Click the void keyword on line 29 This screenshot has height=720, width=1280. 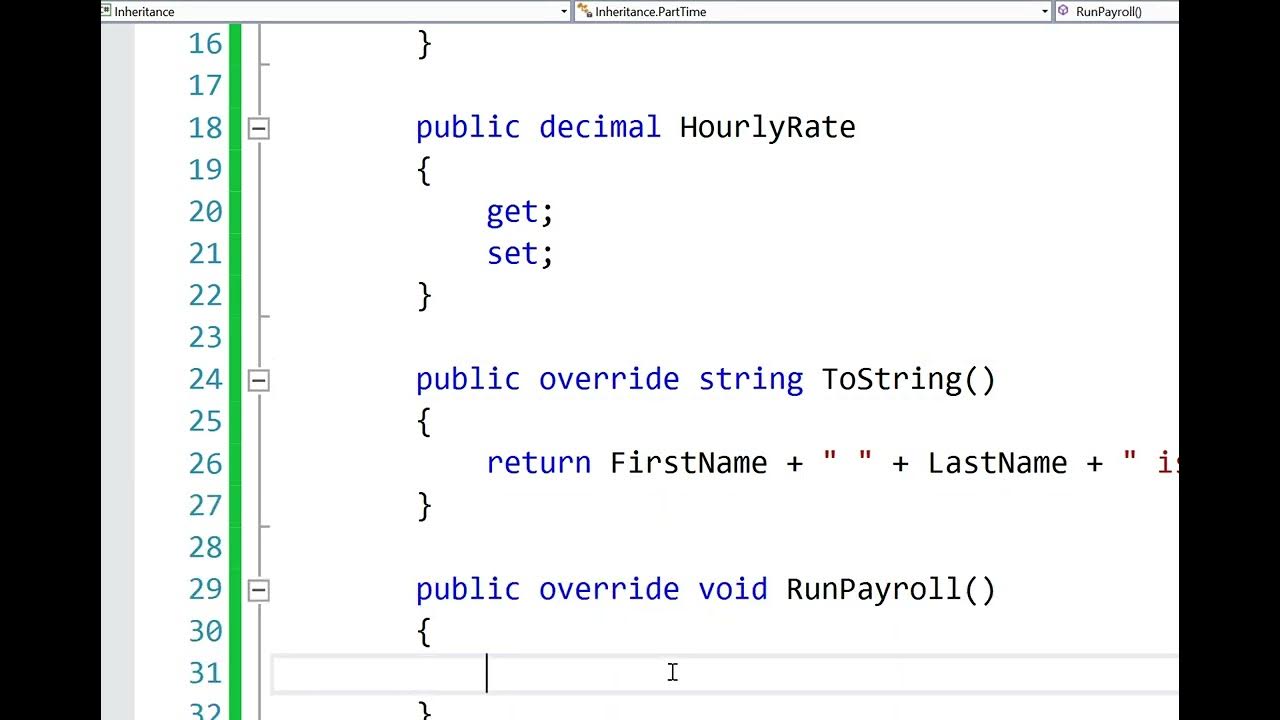point(732,590)
